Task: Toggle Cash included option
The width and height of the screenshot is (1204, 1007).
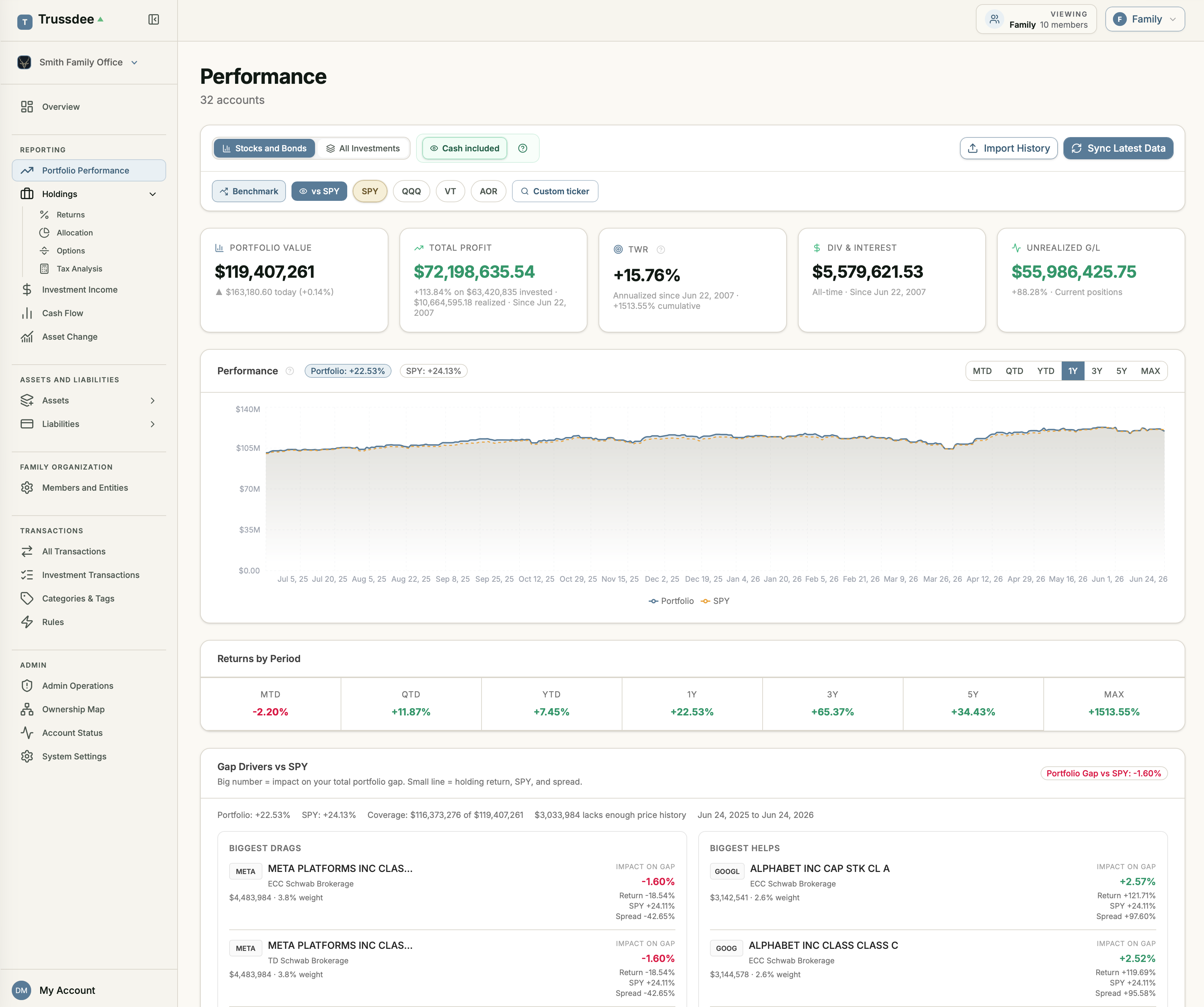Action: point(465,148)
